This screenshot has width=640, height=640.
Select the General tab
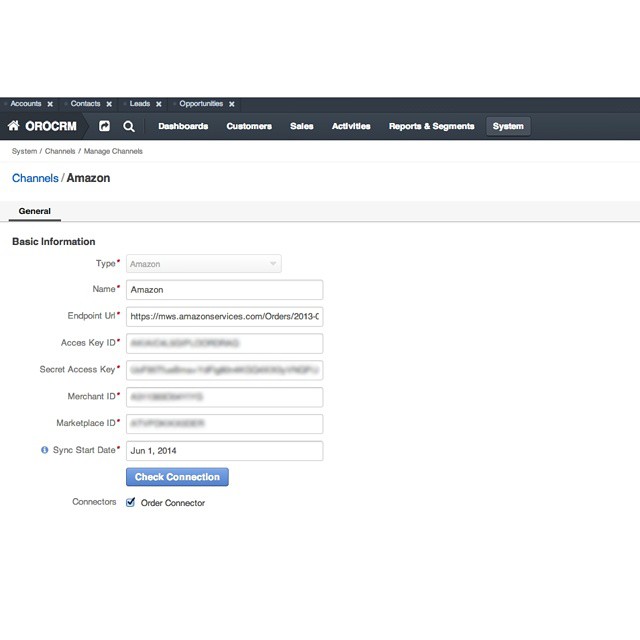pos(35,211)
